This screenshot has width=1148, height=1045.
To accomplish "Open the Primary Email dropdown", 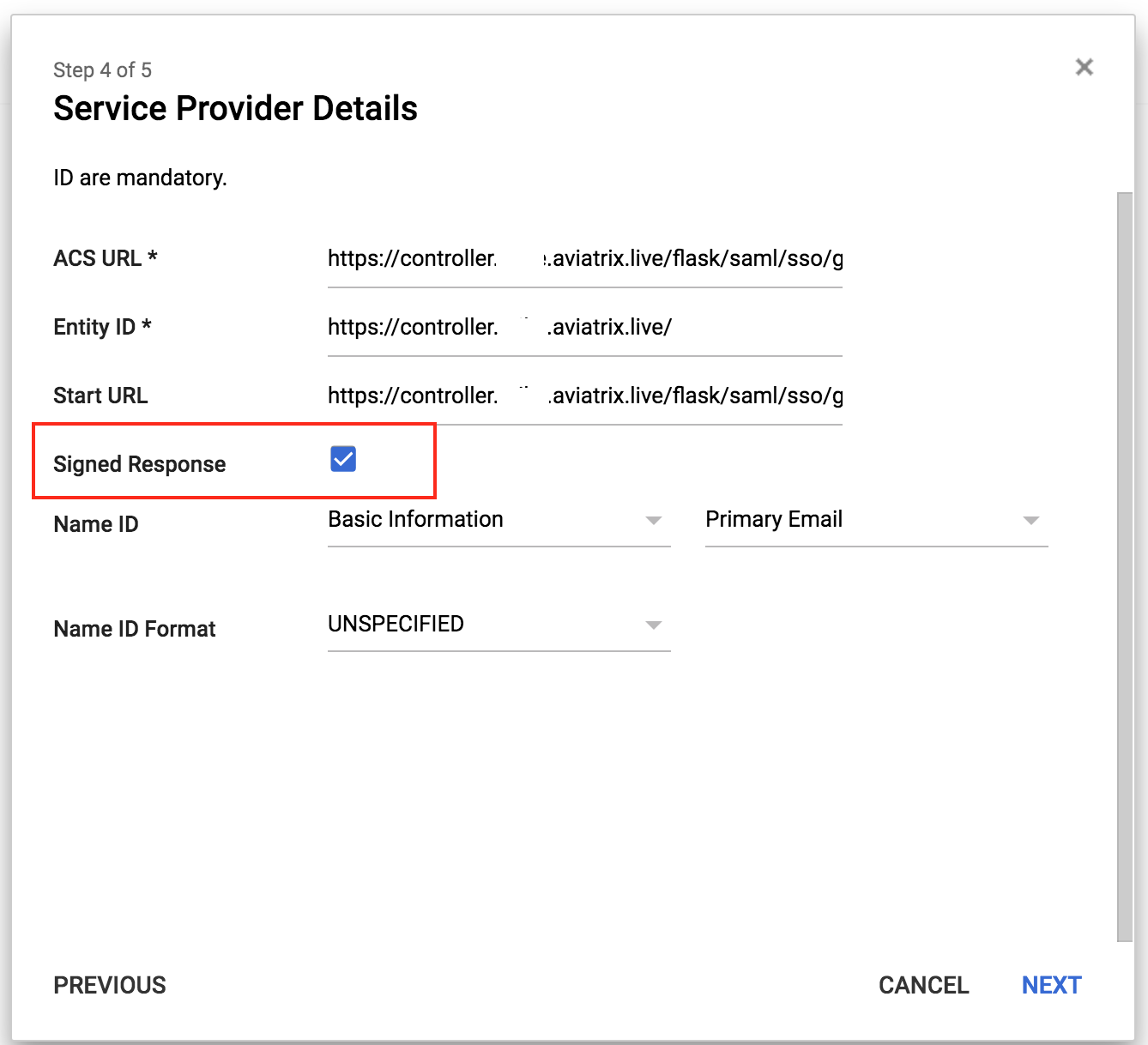I will (875, 520).
